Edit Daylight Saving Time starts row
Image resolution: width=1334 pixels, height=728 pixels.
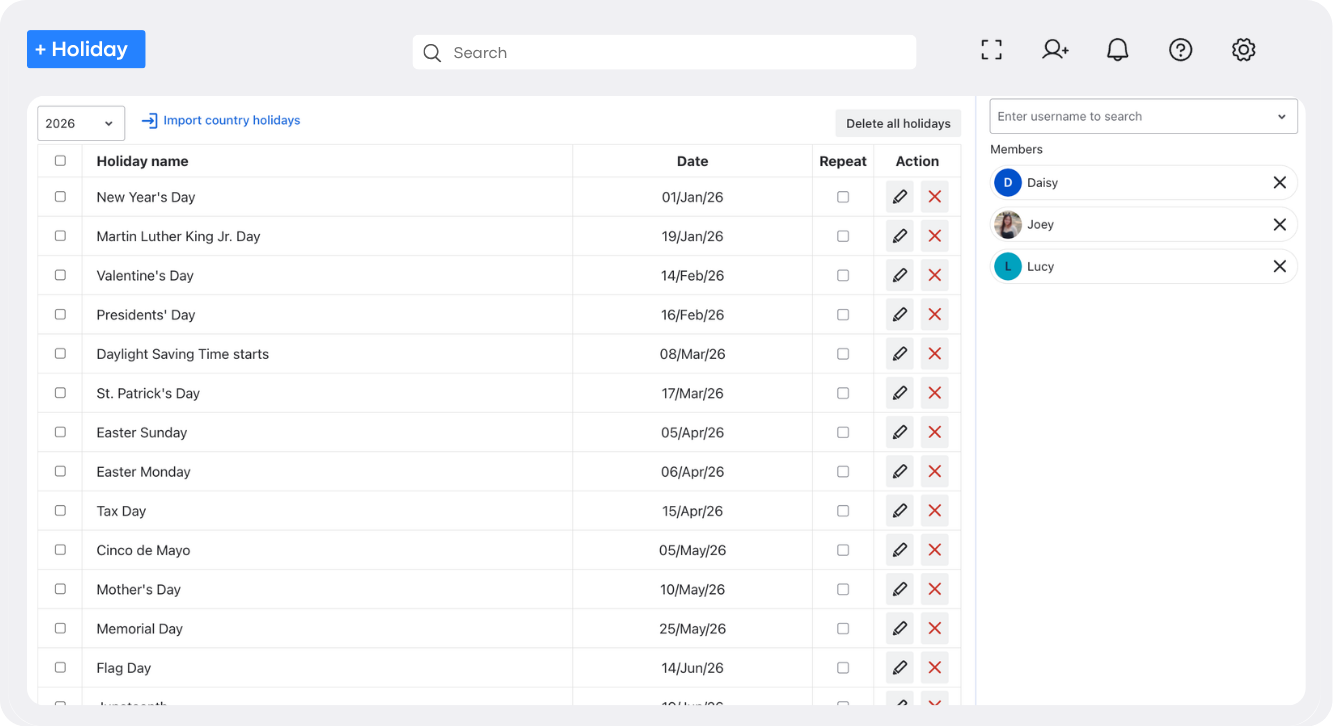(x=900, y=354)
